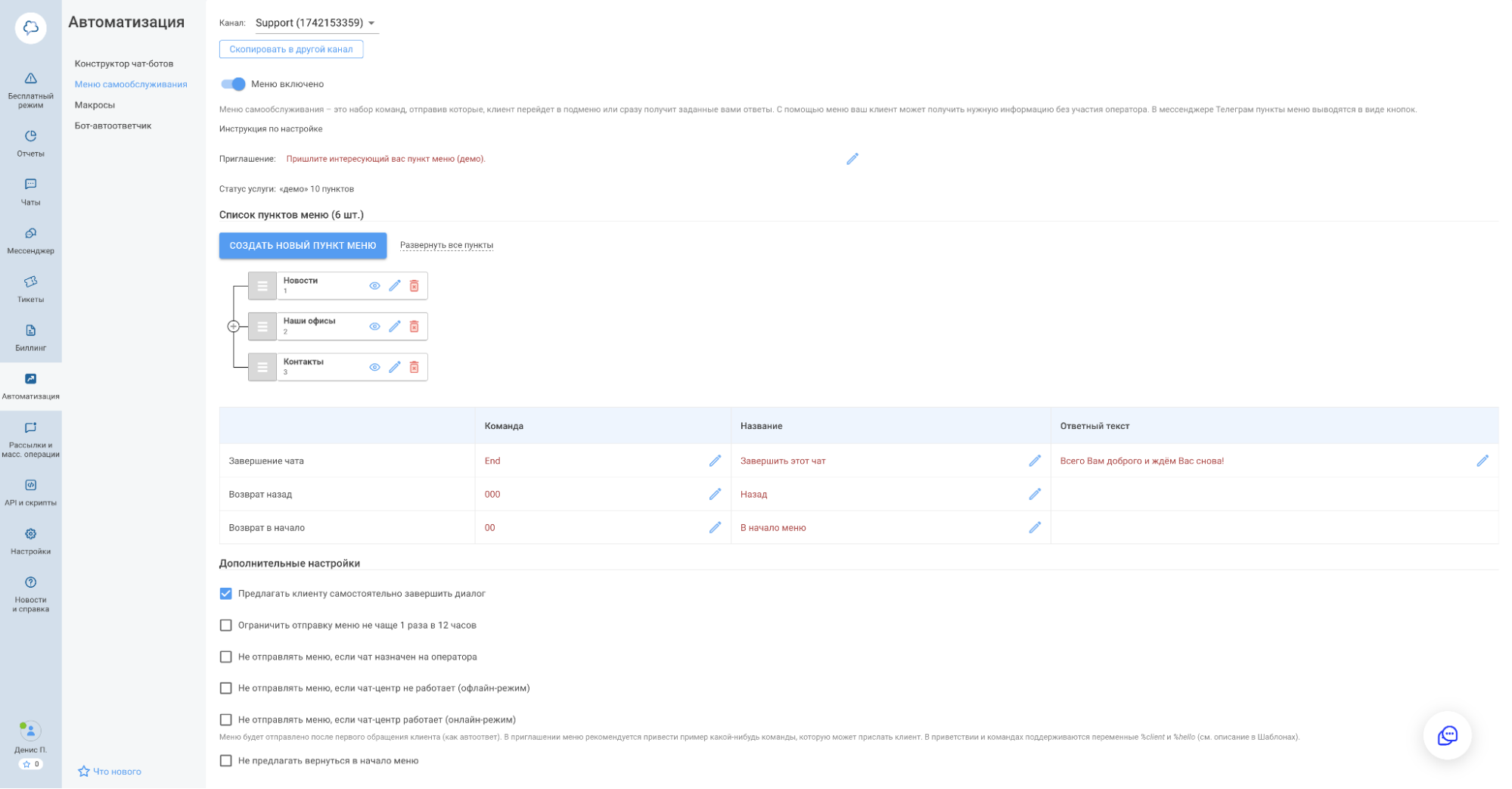
Task: Open the chat support widget icon
Action: [1446, 735]
